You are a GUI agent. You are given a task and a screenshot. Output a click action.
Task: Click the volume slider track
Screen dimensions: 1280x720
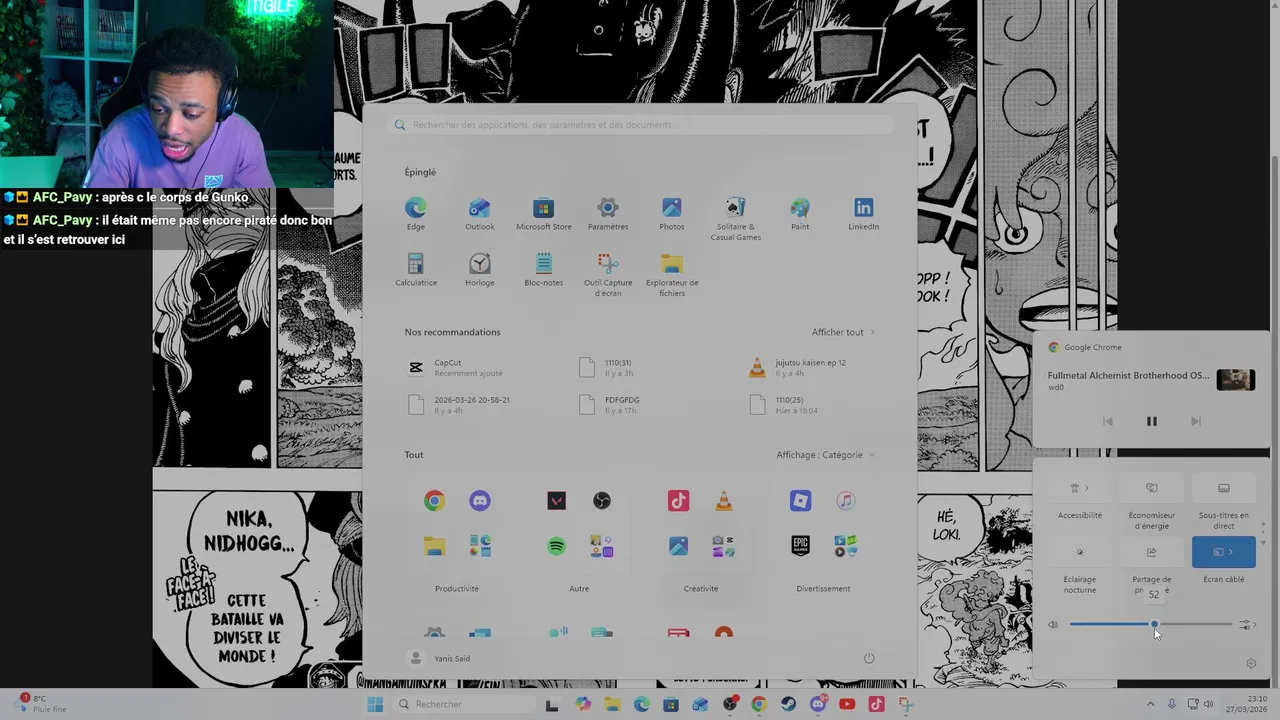click(x=1151, y=625)
